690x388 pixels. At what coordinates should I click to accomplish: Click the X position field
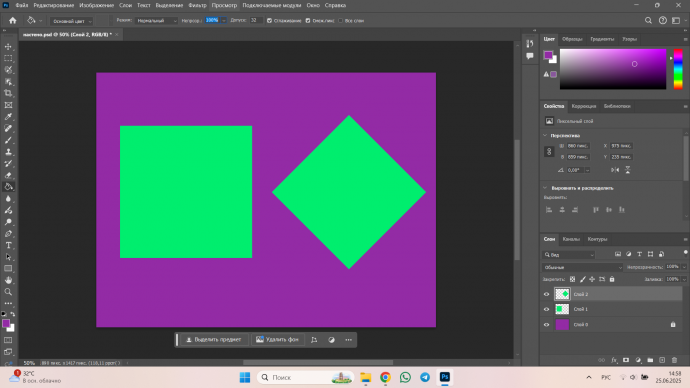621,146
